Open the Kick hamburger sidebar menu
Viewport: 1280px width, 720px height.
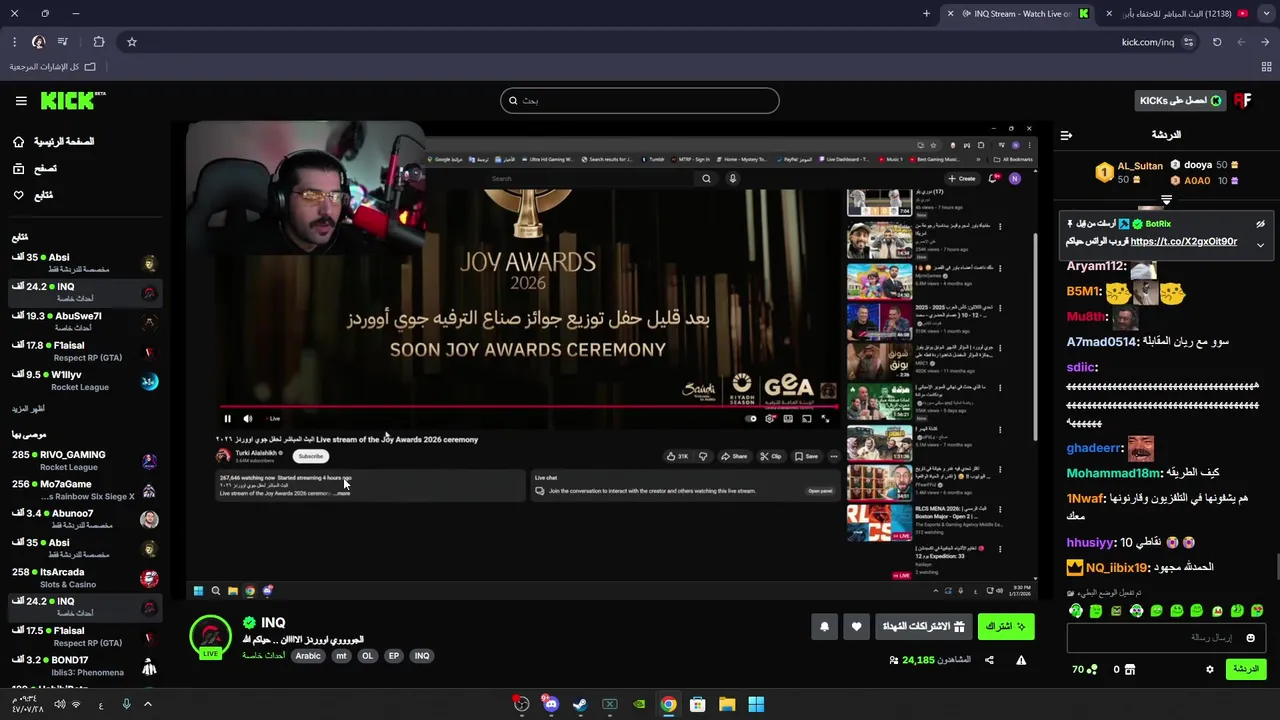tap(21, 101)
